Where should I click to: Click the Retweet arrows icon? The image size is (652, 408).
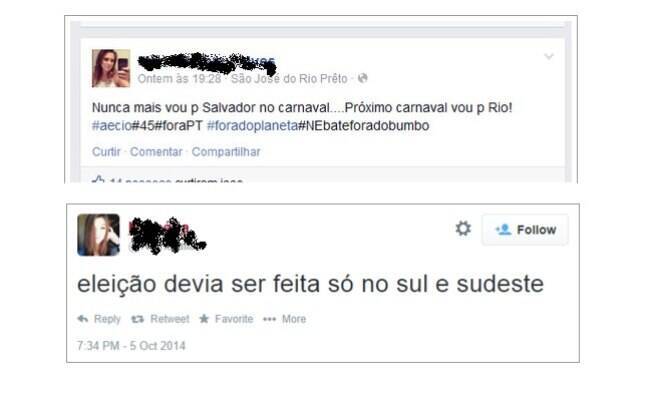(138, 319)
